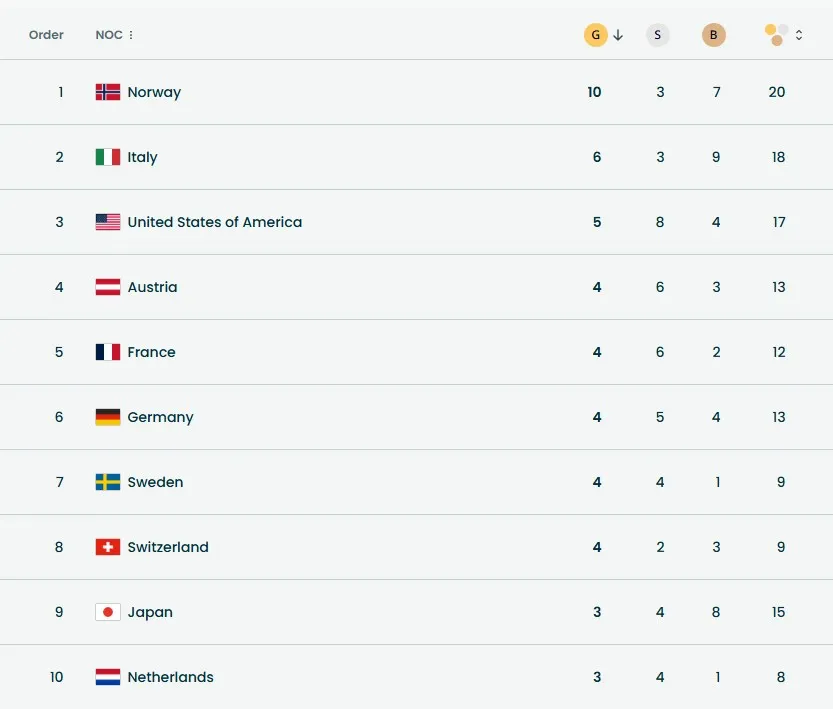Click the bronze medal column icon
The width and height of the screenshot is (833, 709).
(x=713, y=35)
